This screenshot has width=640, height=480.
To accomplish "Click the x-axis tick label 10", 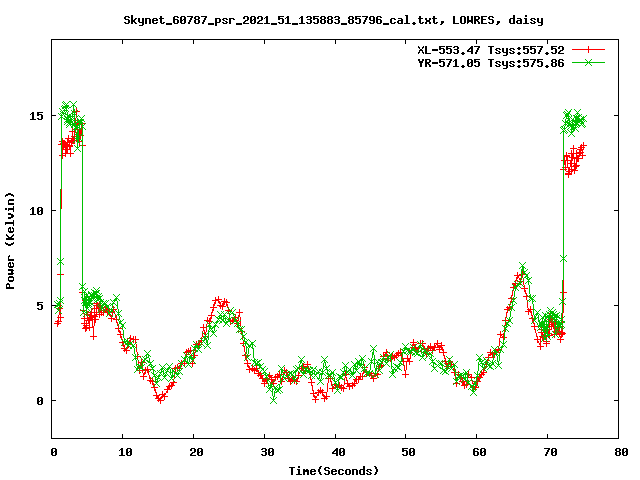I will point(125,452).
